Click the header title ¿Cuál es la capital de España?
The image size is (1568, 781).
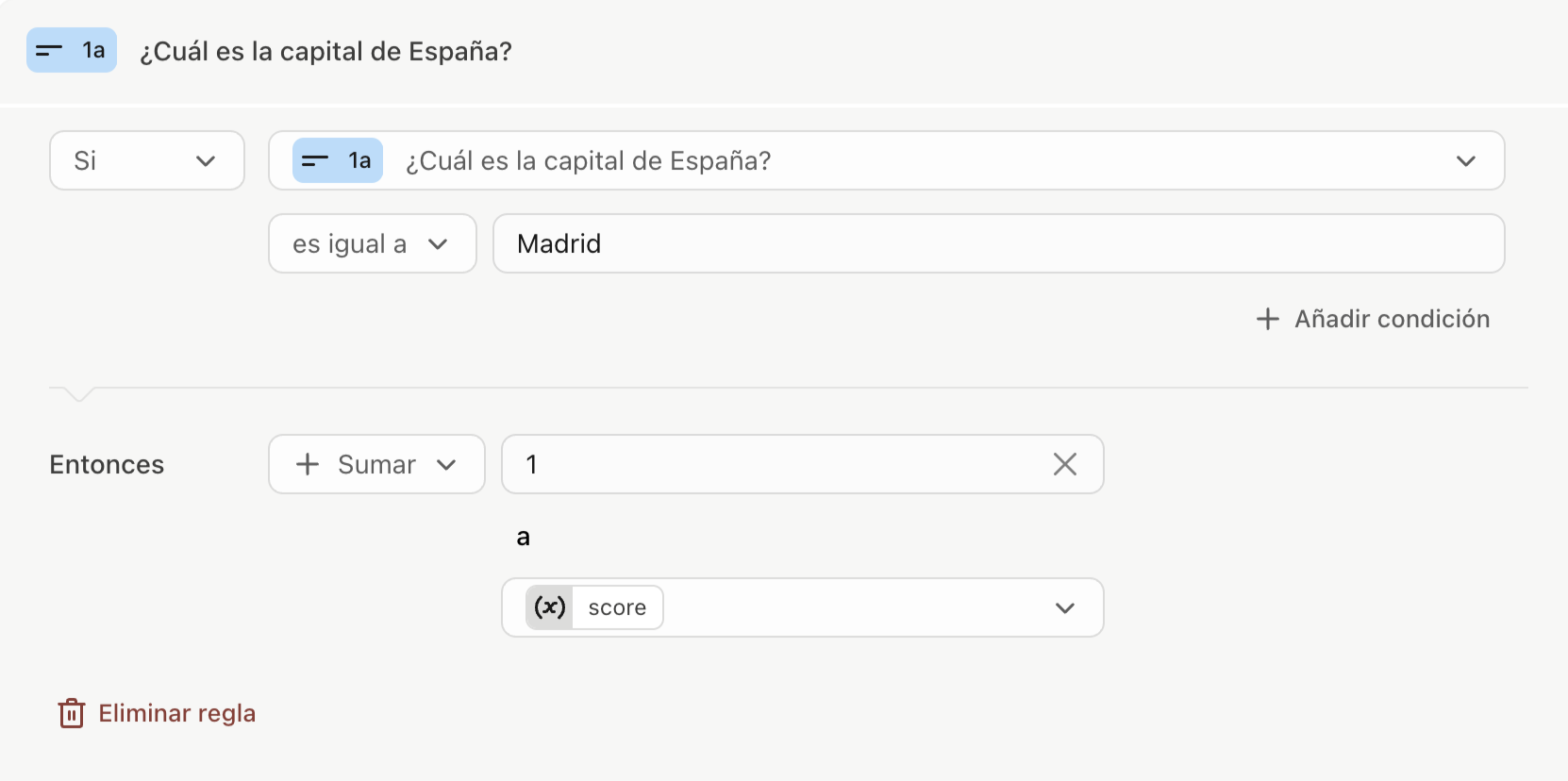coord(325,51)
